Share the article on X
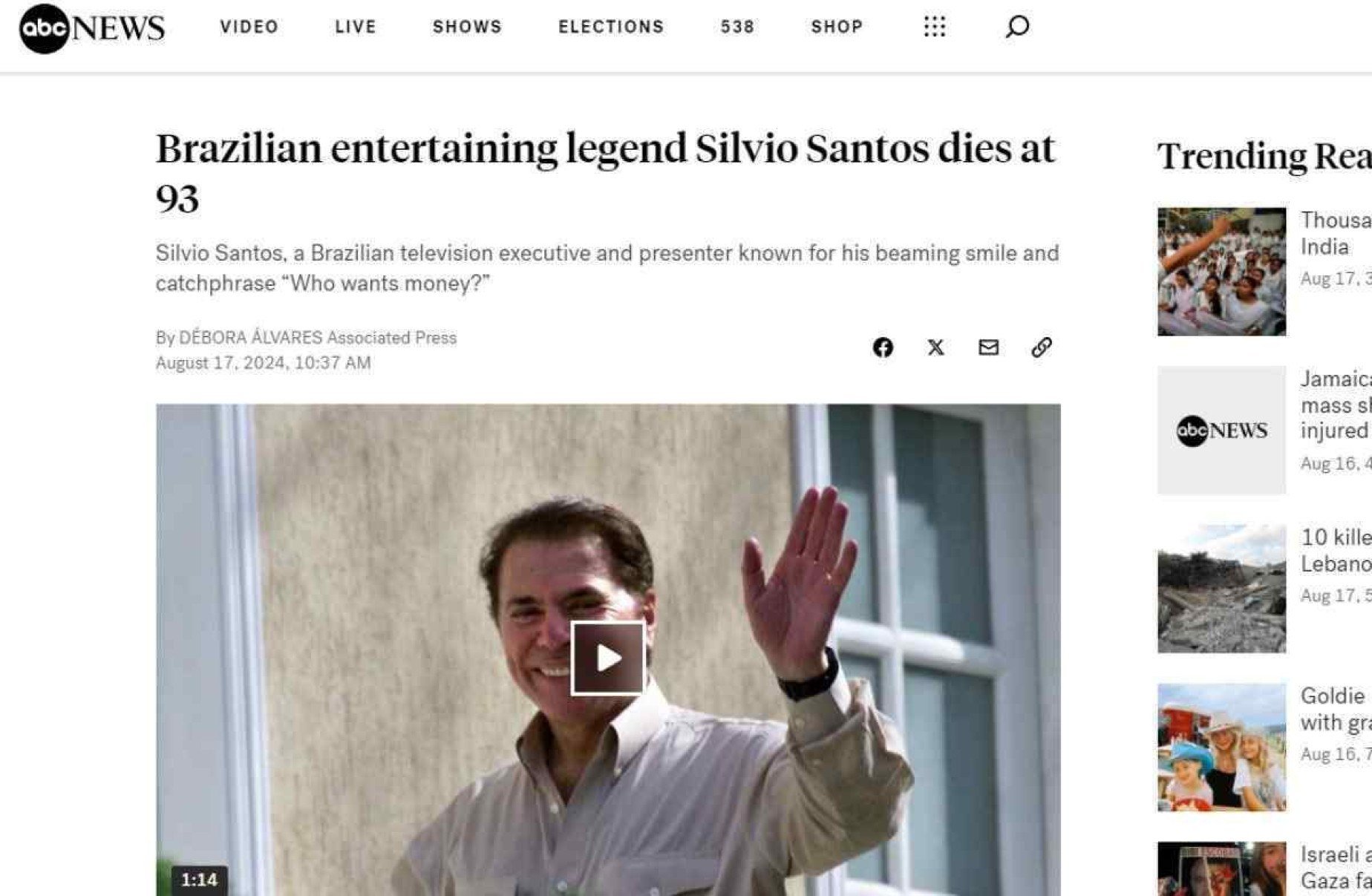The width and height of the screenshot is (1372, 896). 935,347
